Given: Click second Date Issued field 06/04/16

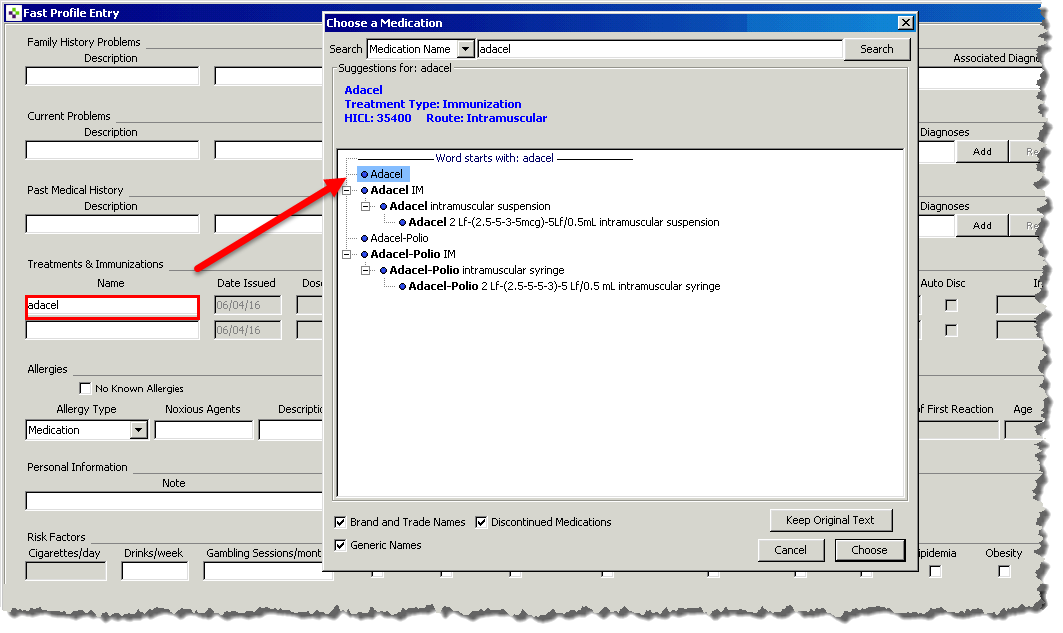Looking at the screenshot, I should [247, 331].
